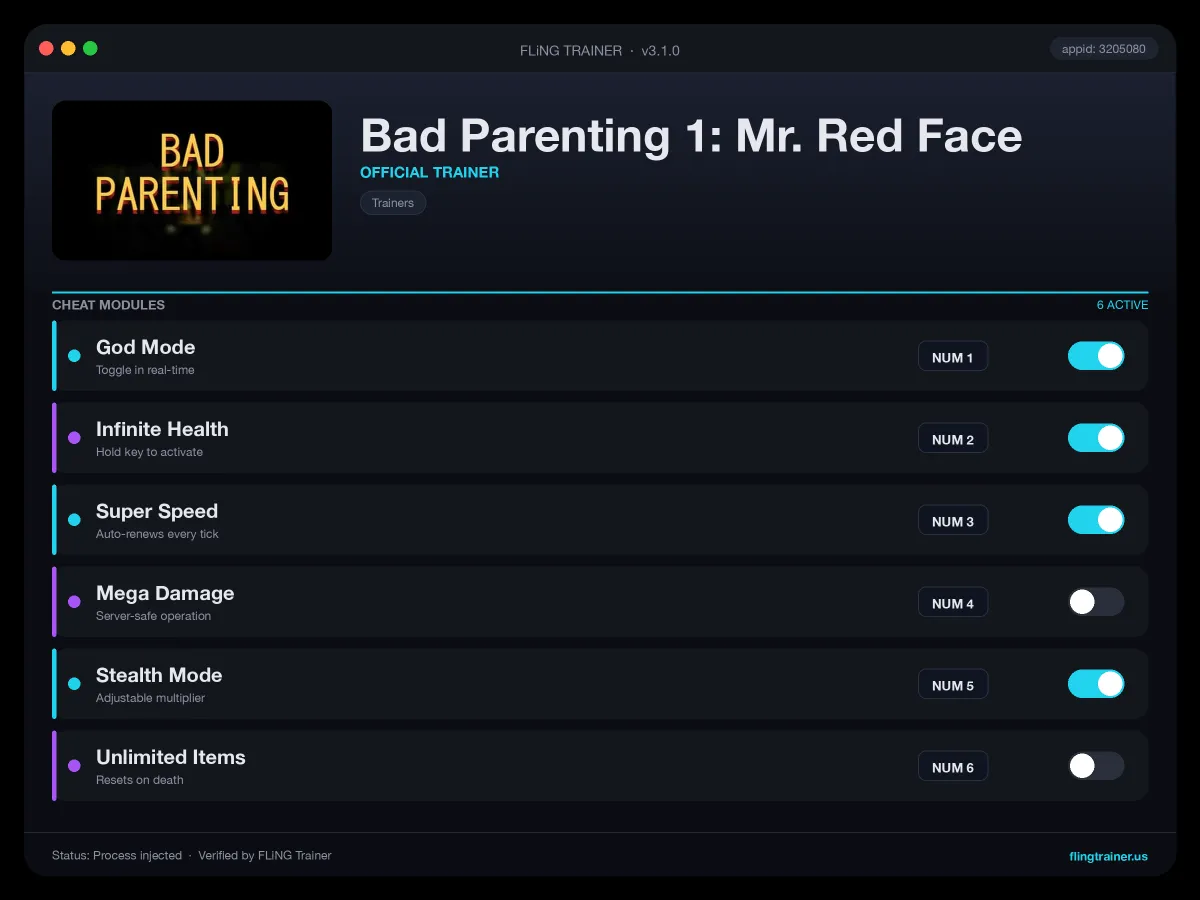Image resolution: width=1200 pixels, height=900 pixels.
Task: Select the NUM 6 hotkey badge
Action: (953, 767)
